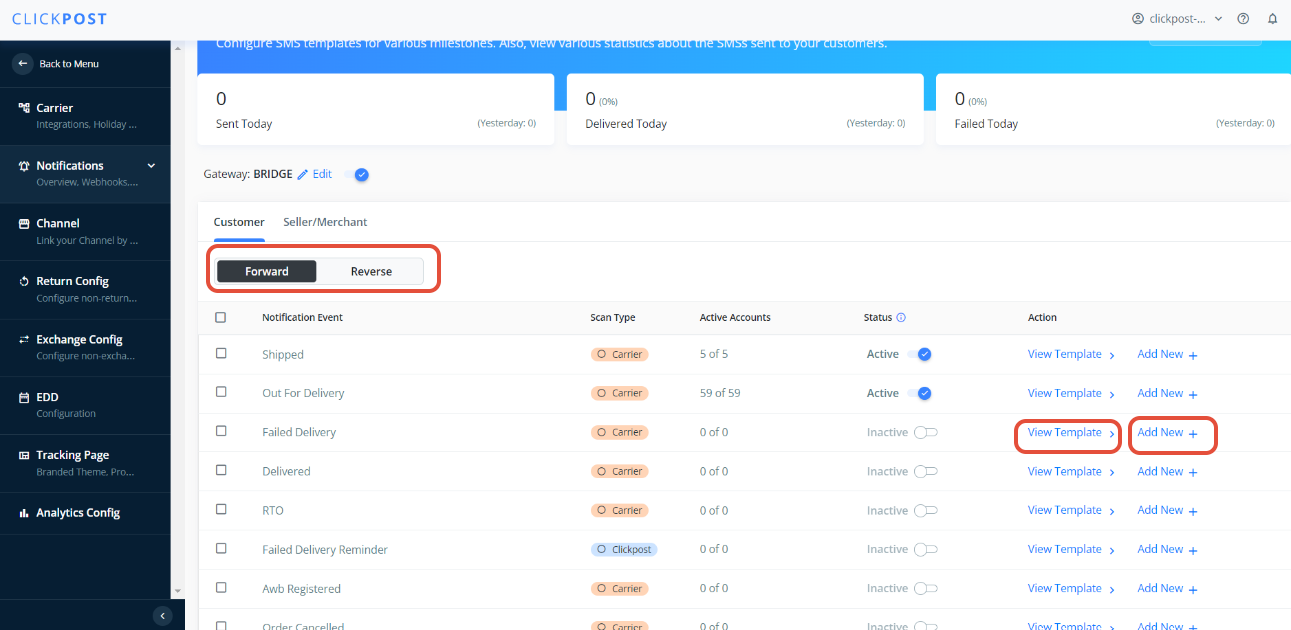Screen dimensions: 1291x630
Task: Click the Tracking Page layout icon
Action: click(24, 456)
